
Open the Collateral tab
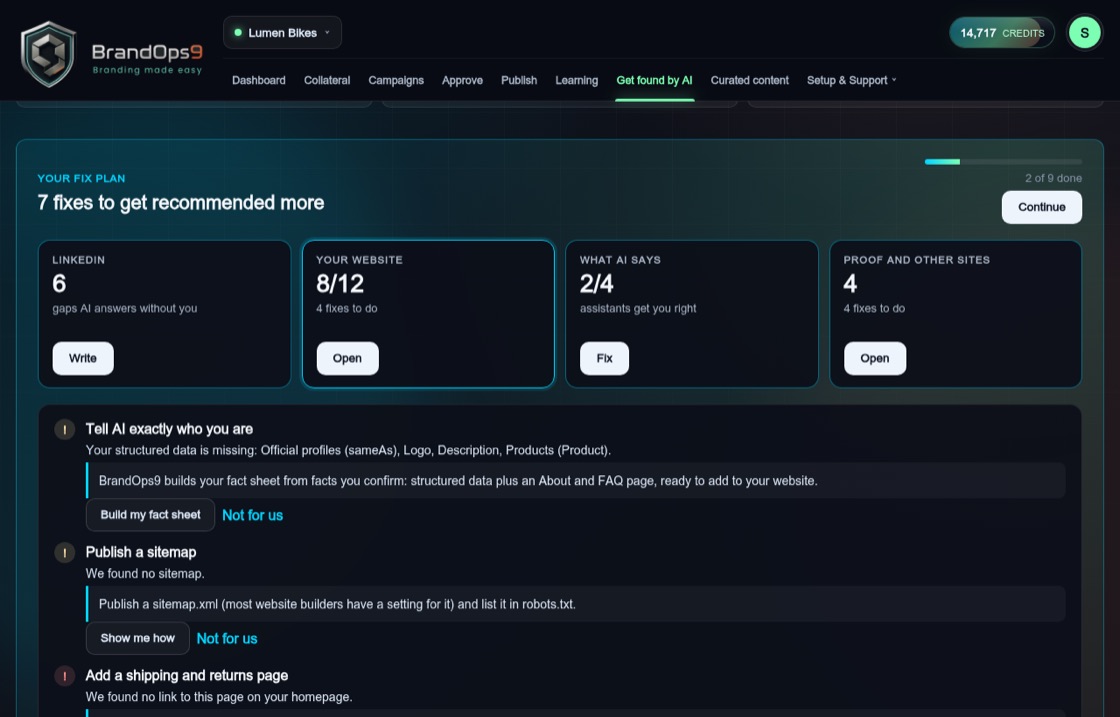pos(327,80)
